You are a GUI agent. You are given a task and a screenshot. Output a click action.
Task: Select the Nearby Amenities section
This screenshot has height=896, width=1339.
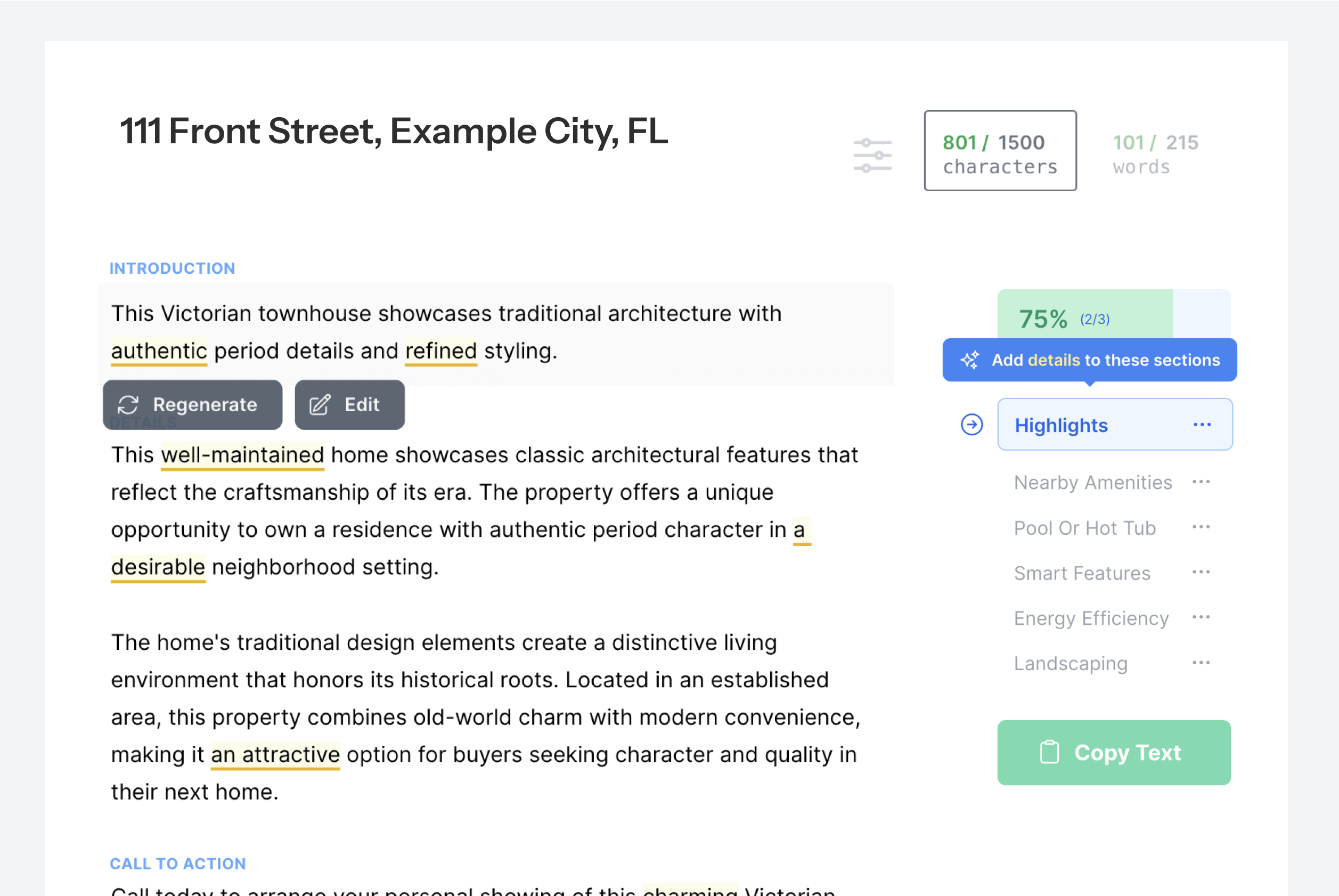(x=1092, y=482)
